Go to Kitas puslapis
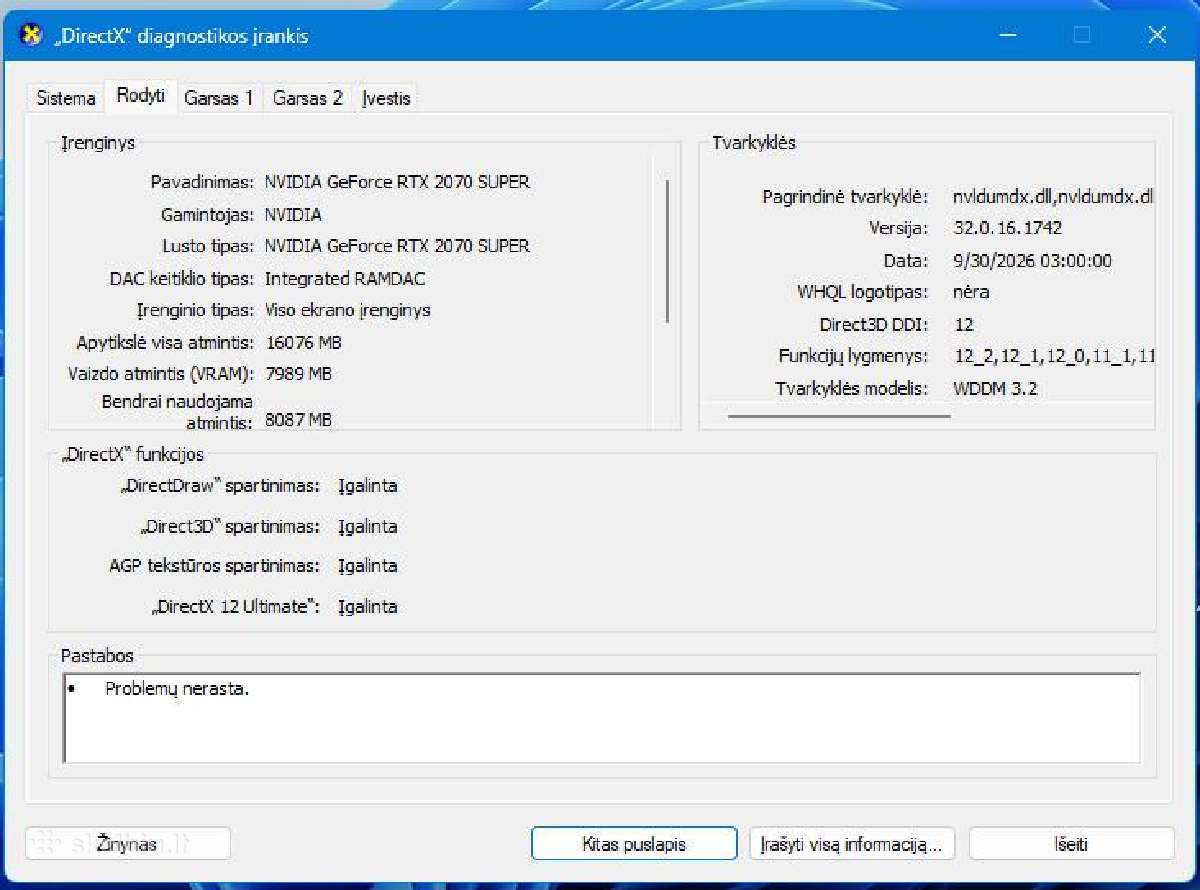Image resolution: width=1200 pixels, height=890 pixels. (x=634, y=844)
